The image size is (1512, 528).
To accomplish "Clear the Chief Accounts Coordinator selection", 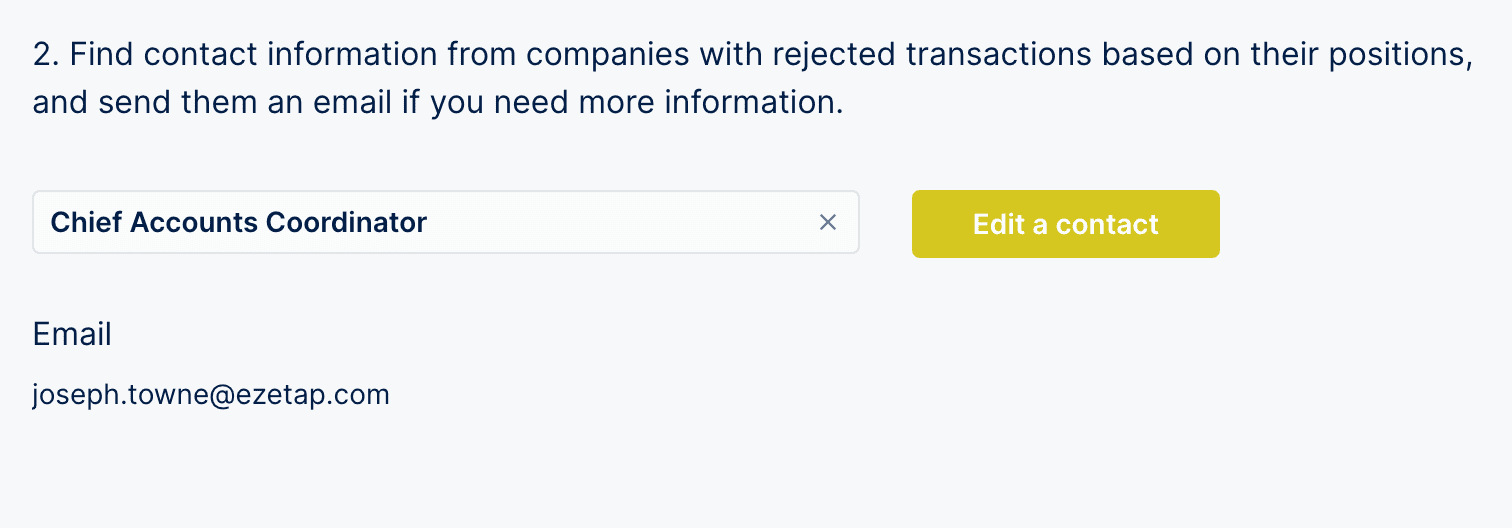I will click(x=827, y=222).
